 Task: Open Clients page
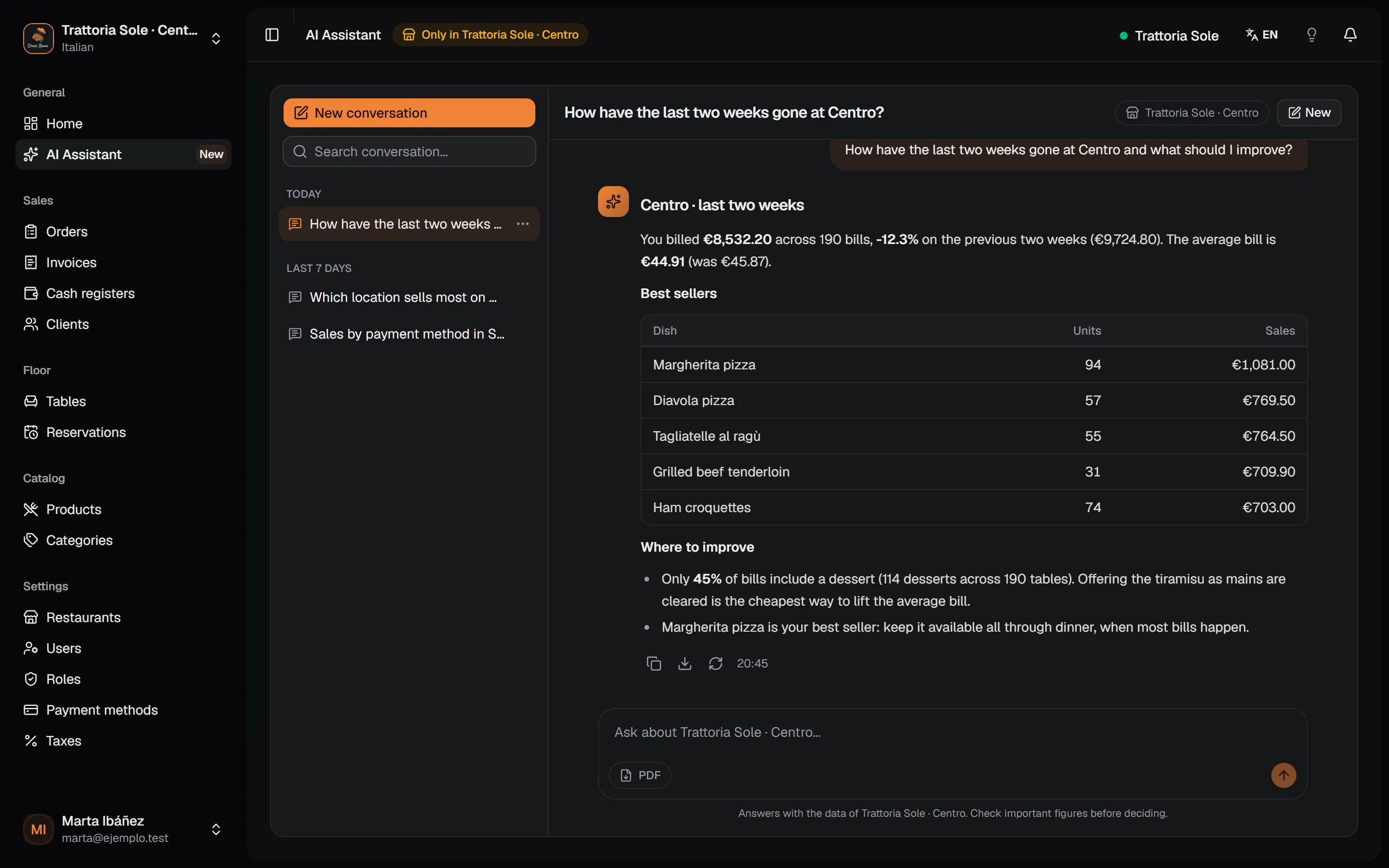coord(123,325)
